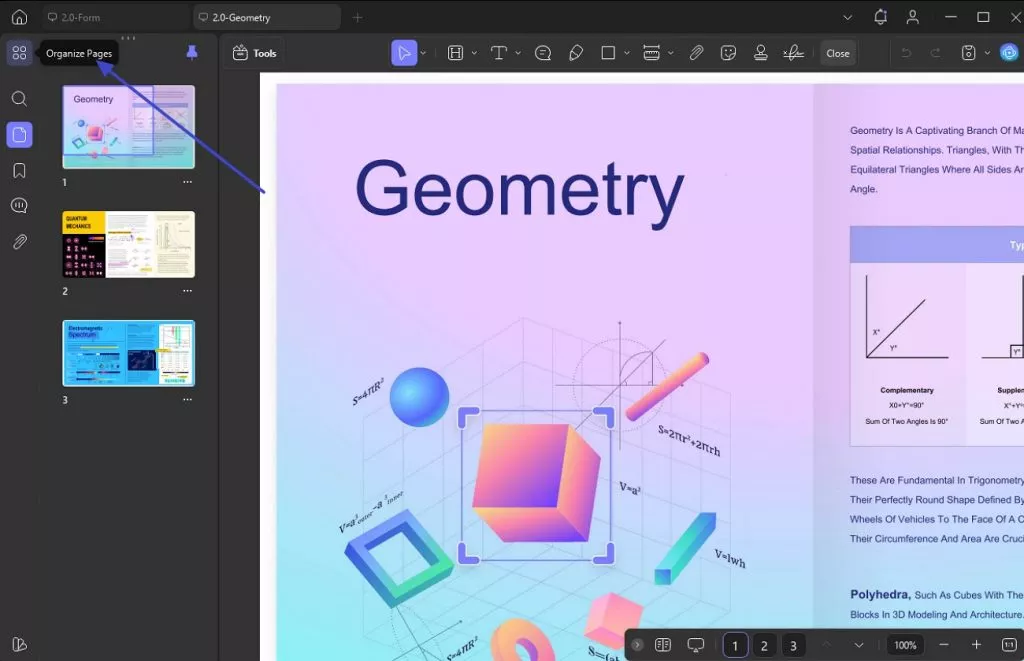Toggle the two-page reading view
The height and width of the screenshot is (661, 1024).
tap(662, 645)
